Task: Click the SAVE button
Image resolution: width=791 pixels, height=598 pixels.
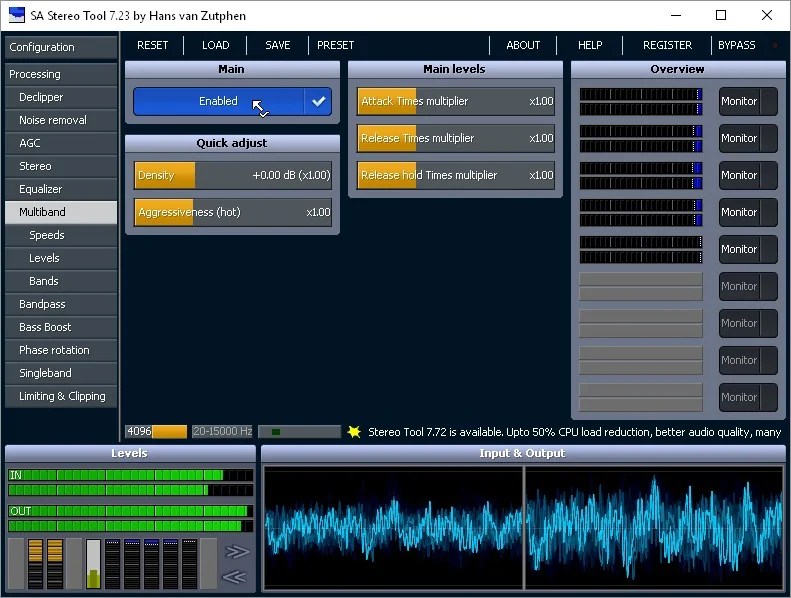Action: [x=277, y=45]
